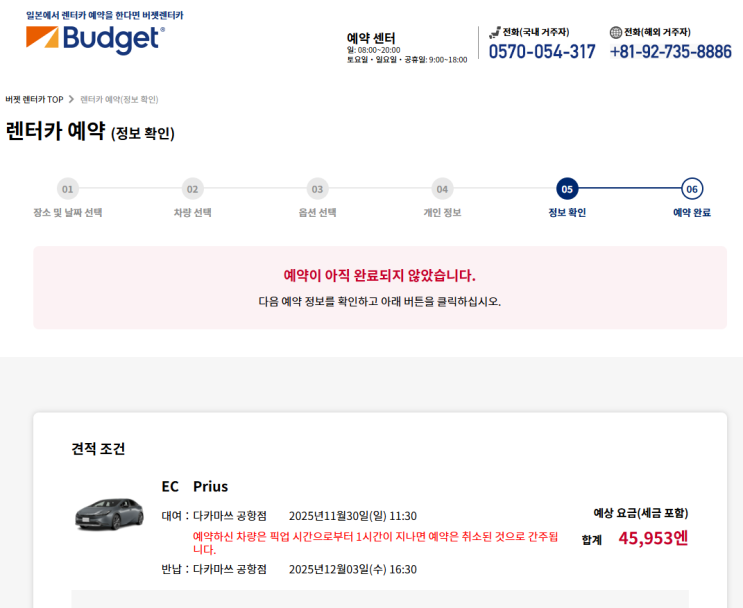Click the red warning 예약이 아직 완료되지 않았습니다

click(380, 275)
